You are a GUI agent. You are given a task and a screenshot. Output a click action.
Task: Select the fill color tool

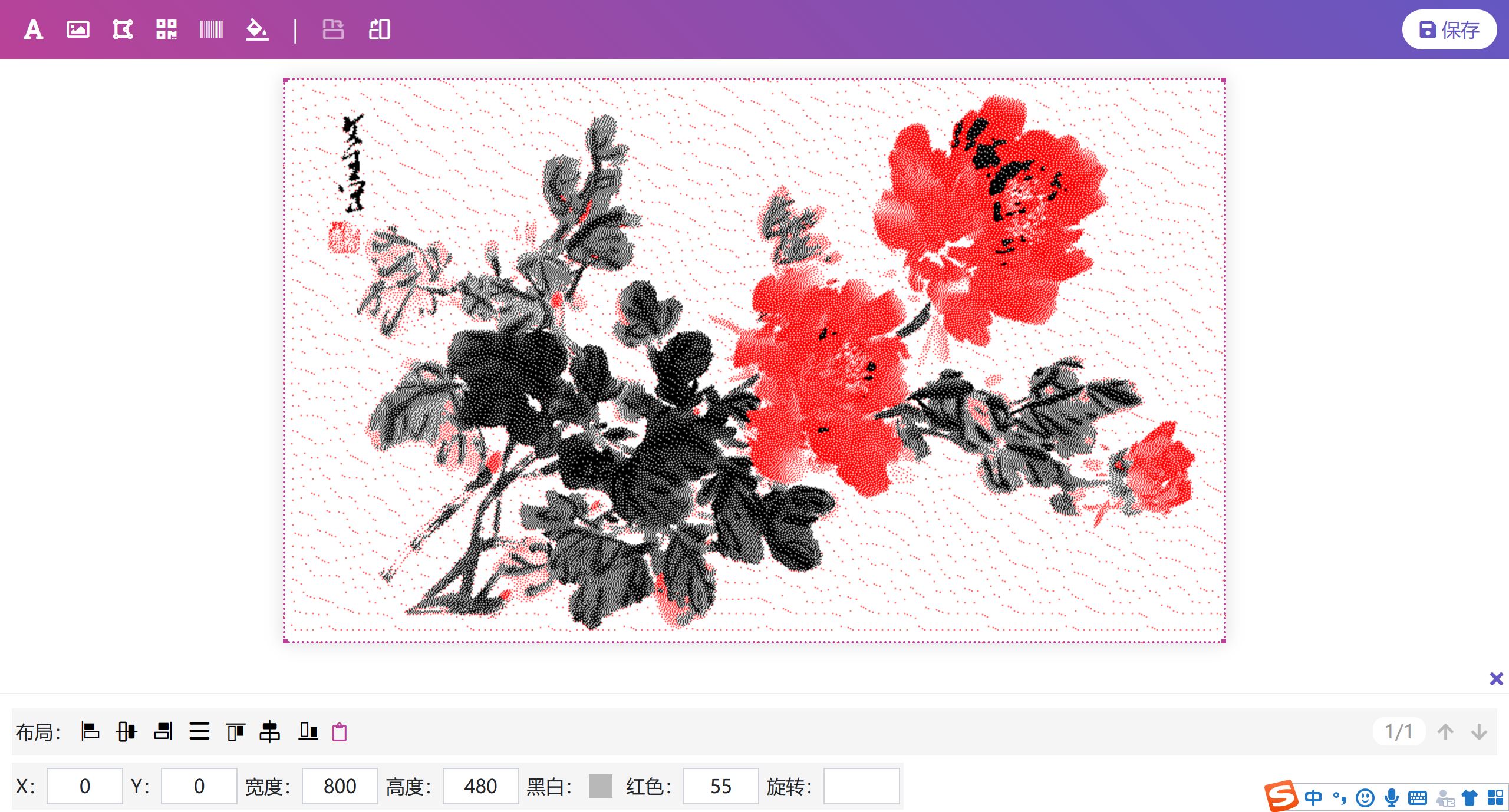point(258,29)
